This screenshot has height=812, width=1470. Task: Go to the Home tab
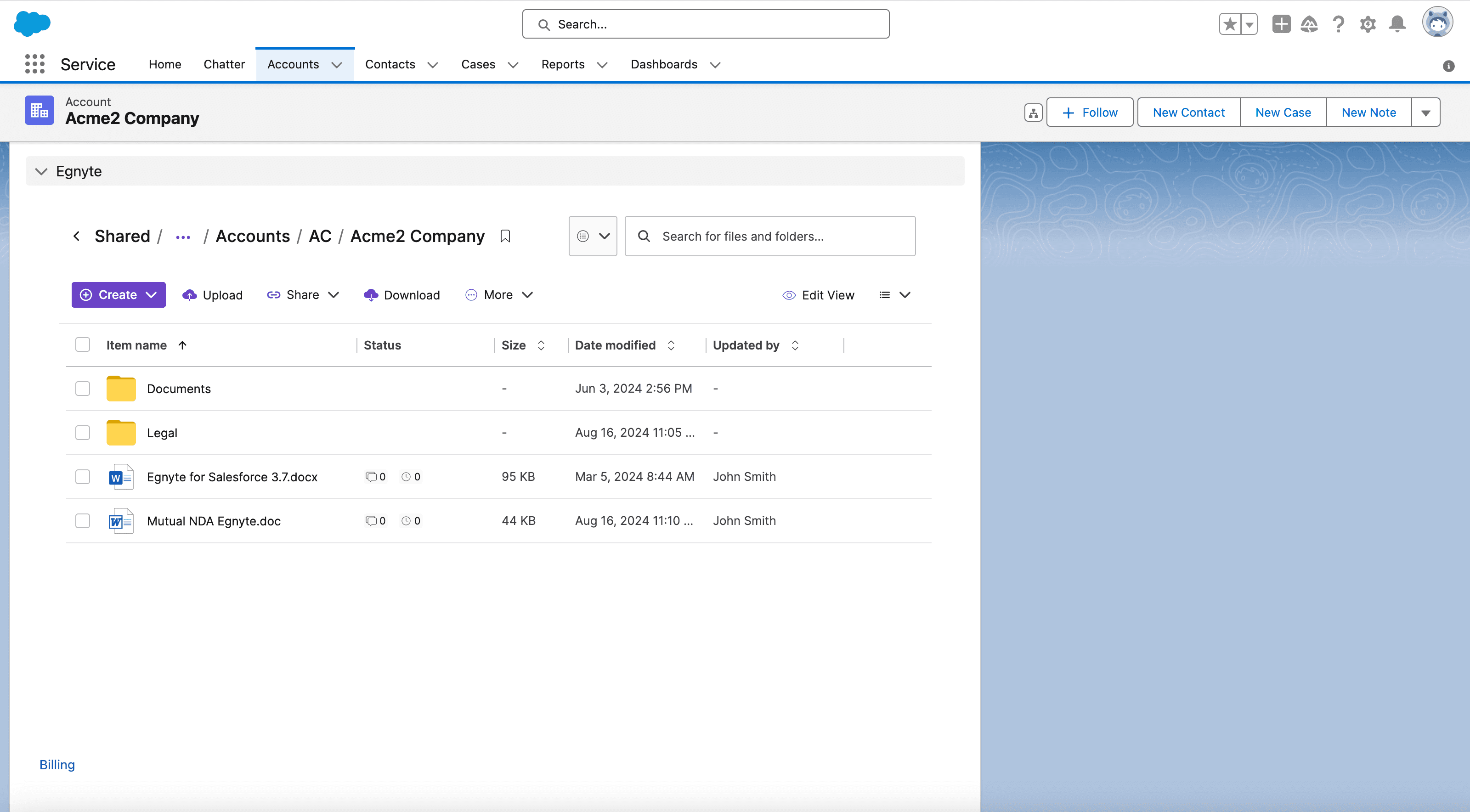(x=165, y=64)
